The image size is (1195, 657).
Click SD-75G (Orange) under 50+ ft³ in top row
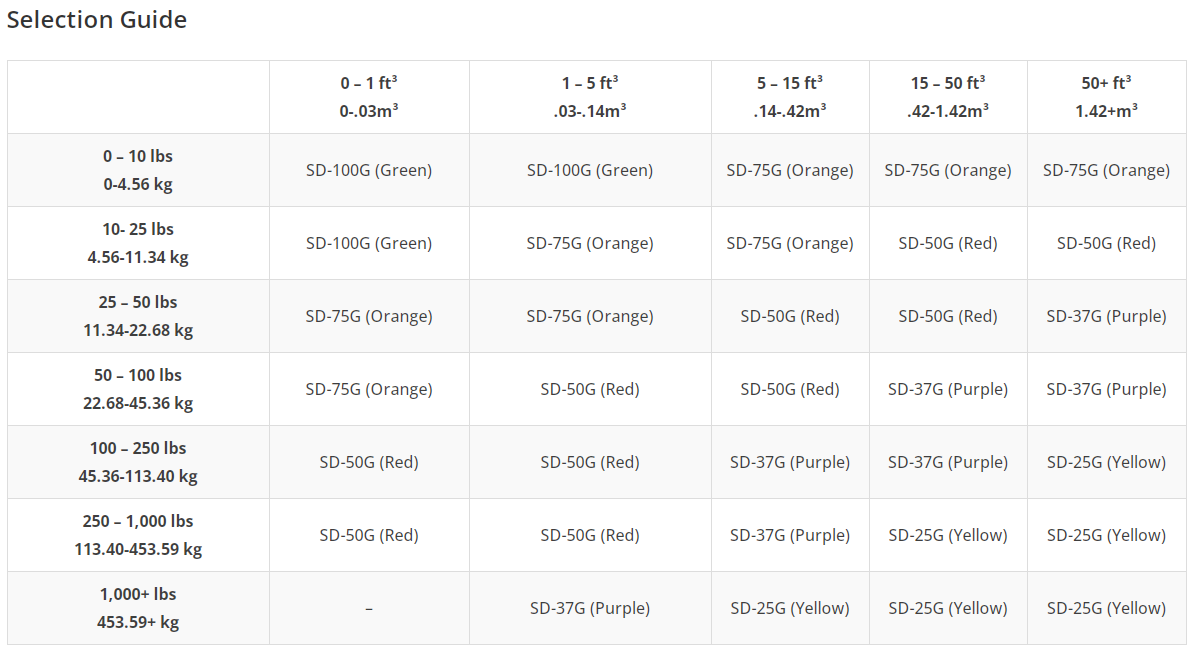(x=1107, y=170)
